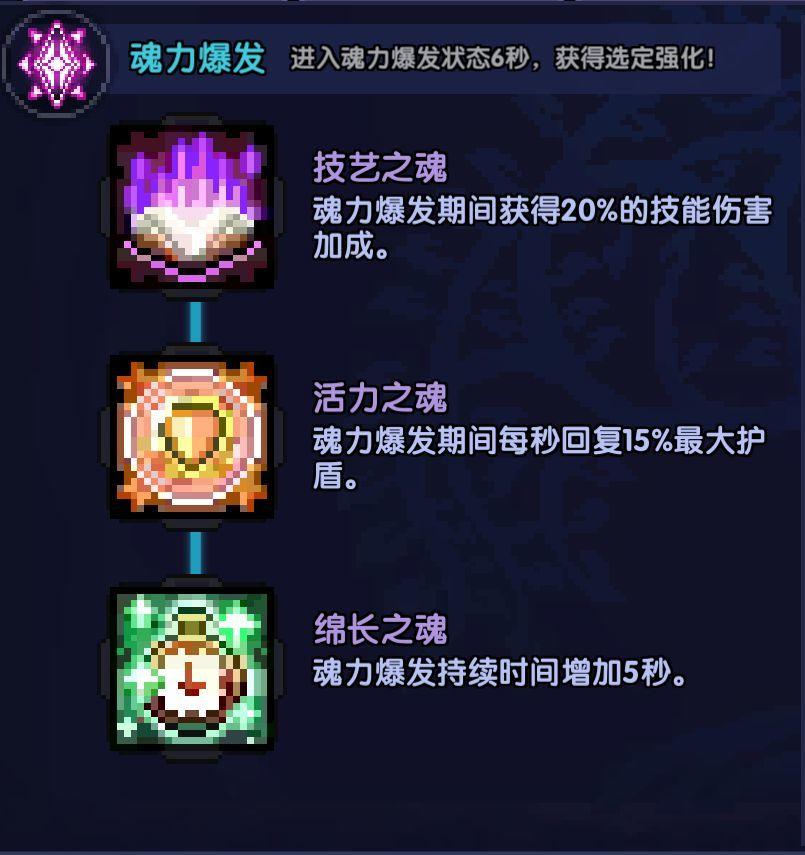
Task: Click the 6秒 duration in header text
Action: (x=509, y=58)
